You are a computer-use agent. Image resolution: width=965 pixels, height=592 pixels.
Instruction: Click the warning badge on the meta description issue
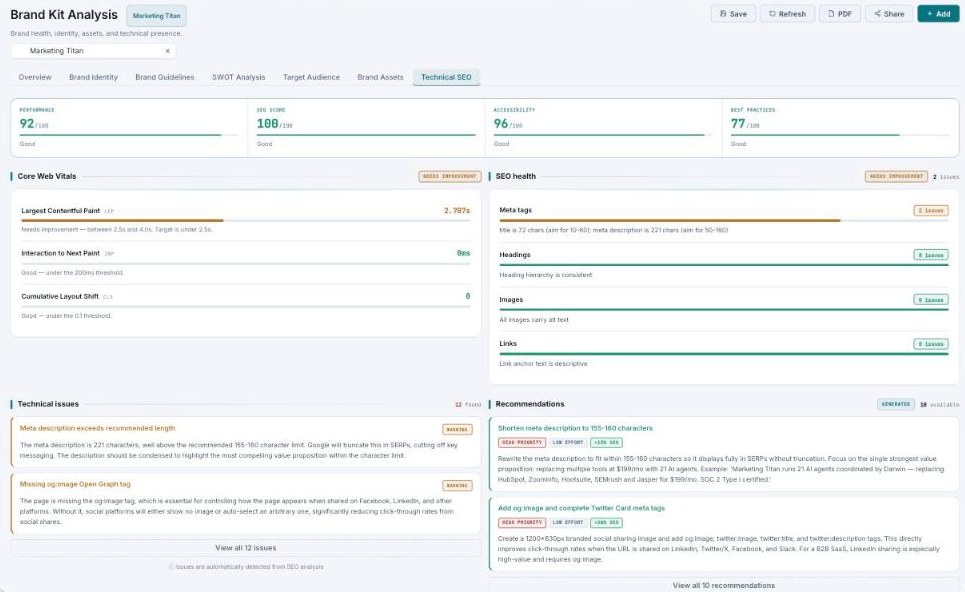point(457,430)
